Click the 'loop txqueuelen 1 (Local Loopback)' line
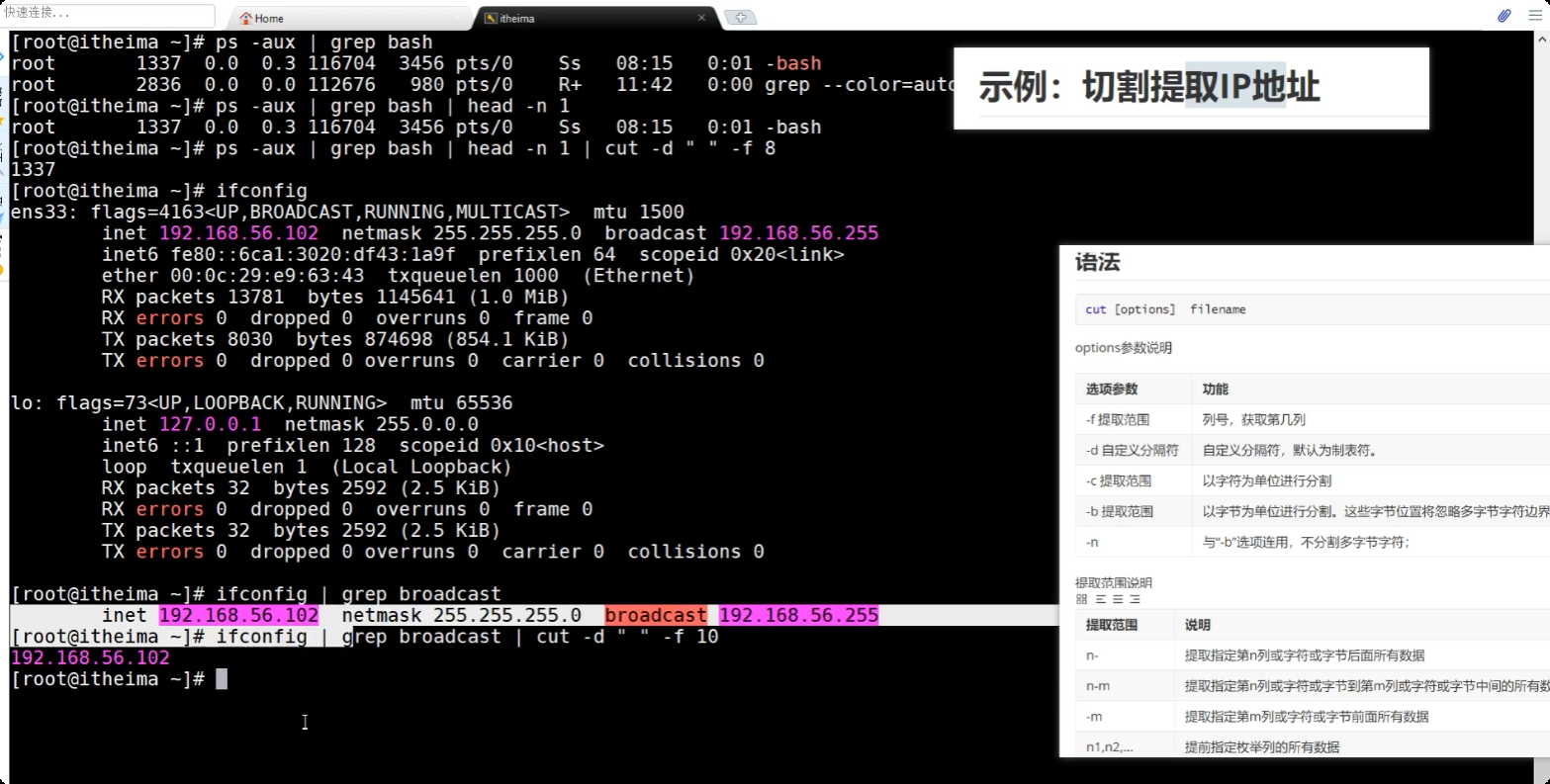The height and width of the screenshot is (784, 1550). pyautogui.click(x=307, y=467)
